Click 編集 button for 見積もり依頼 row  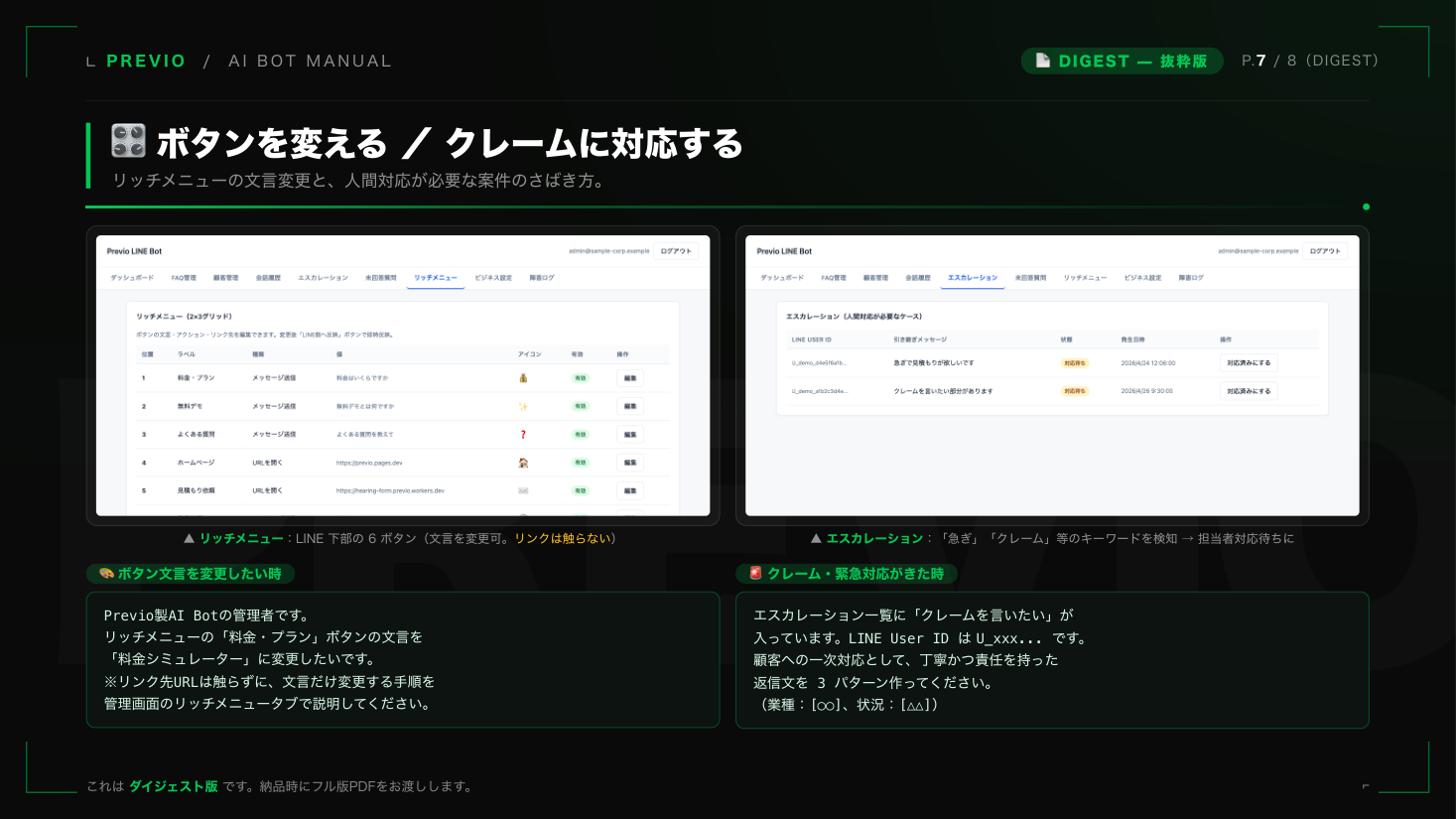coord(630,490)
